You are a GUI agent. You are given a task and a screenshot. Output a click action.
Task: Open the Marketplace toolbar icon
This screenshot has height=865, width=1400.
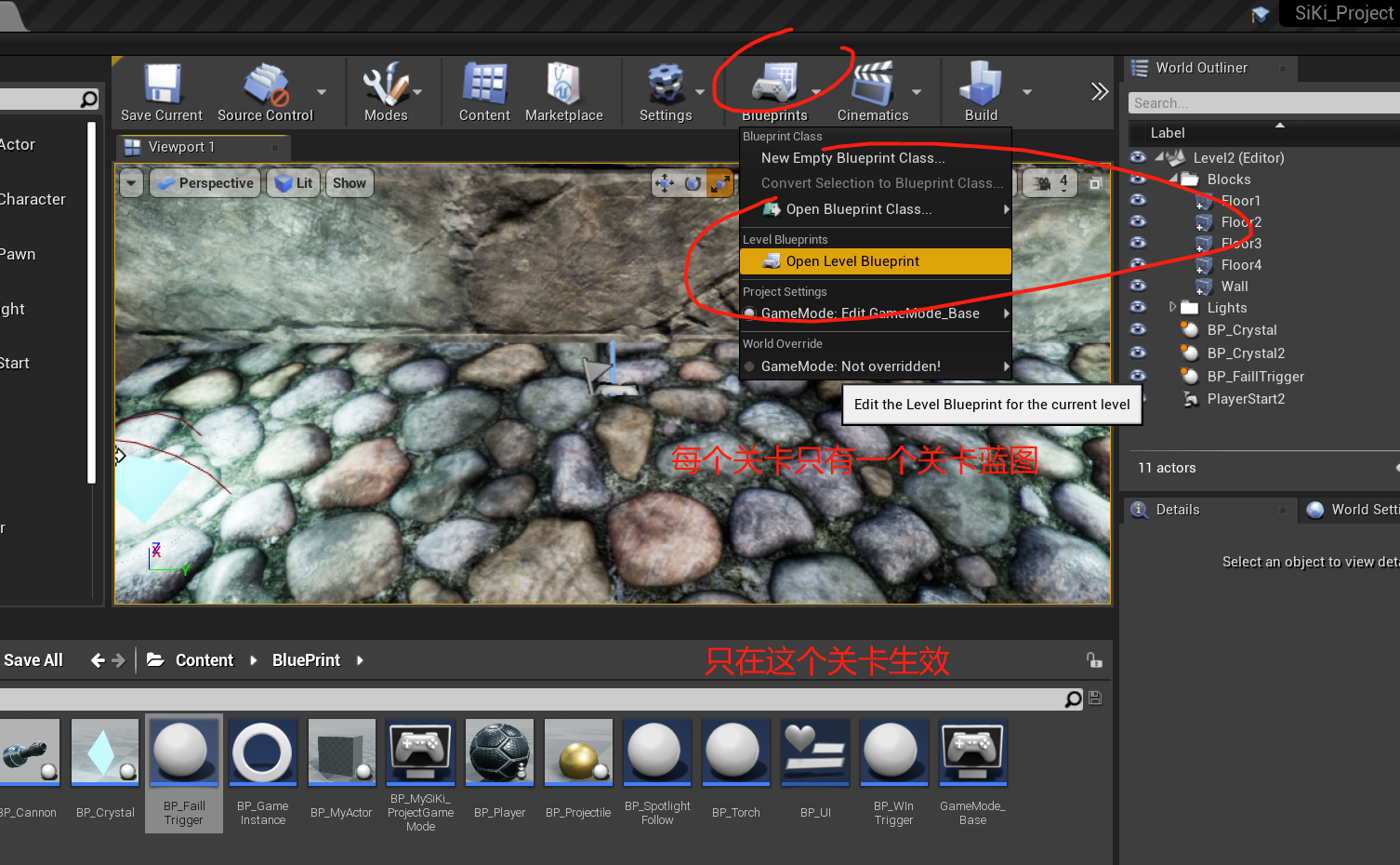[x=563, y=84]
